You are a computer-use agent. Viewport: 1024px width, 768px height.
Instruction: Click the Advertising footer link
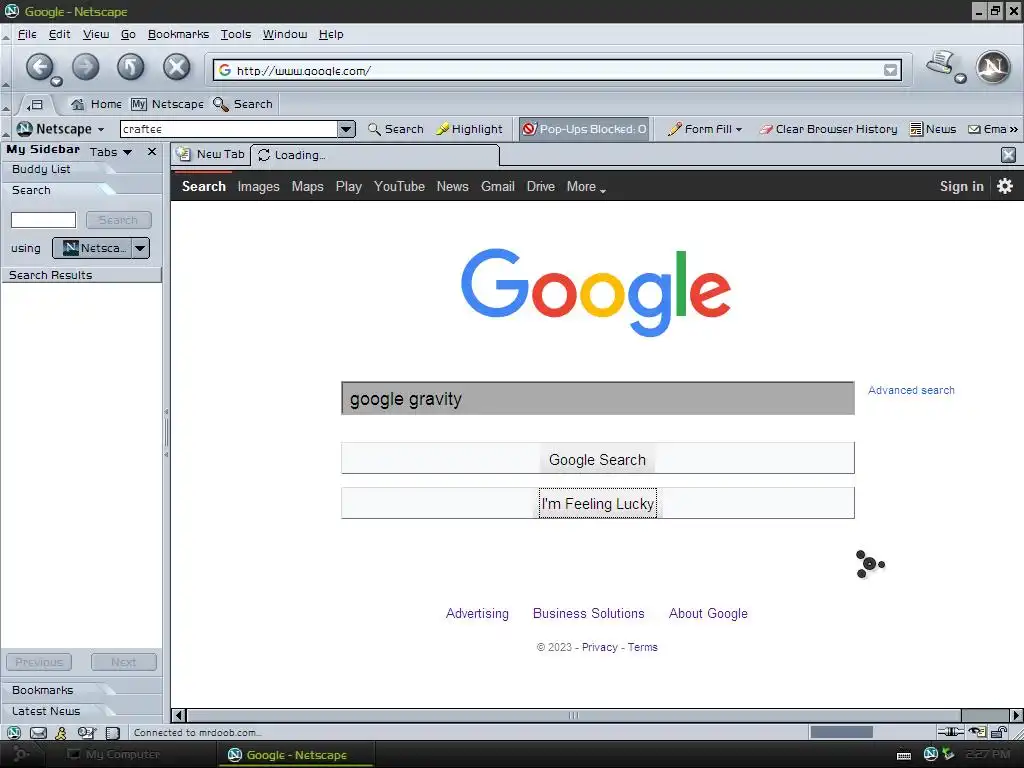pos(477,613)
